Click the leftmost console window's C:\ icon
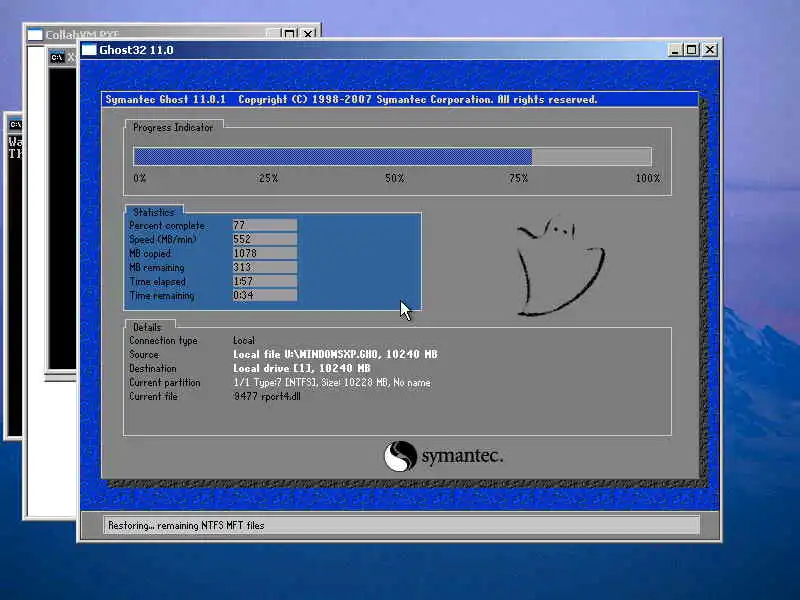Image resolution: width=800 pixels, height=600 pixels. pyautogui.click(x=15, y=124)
